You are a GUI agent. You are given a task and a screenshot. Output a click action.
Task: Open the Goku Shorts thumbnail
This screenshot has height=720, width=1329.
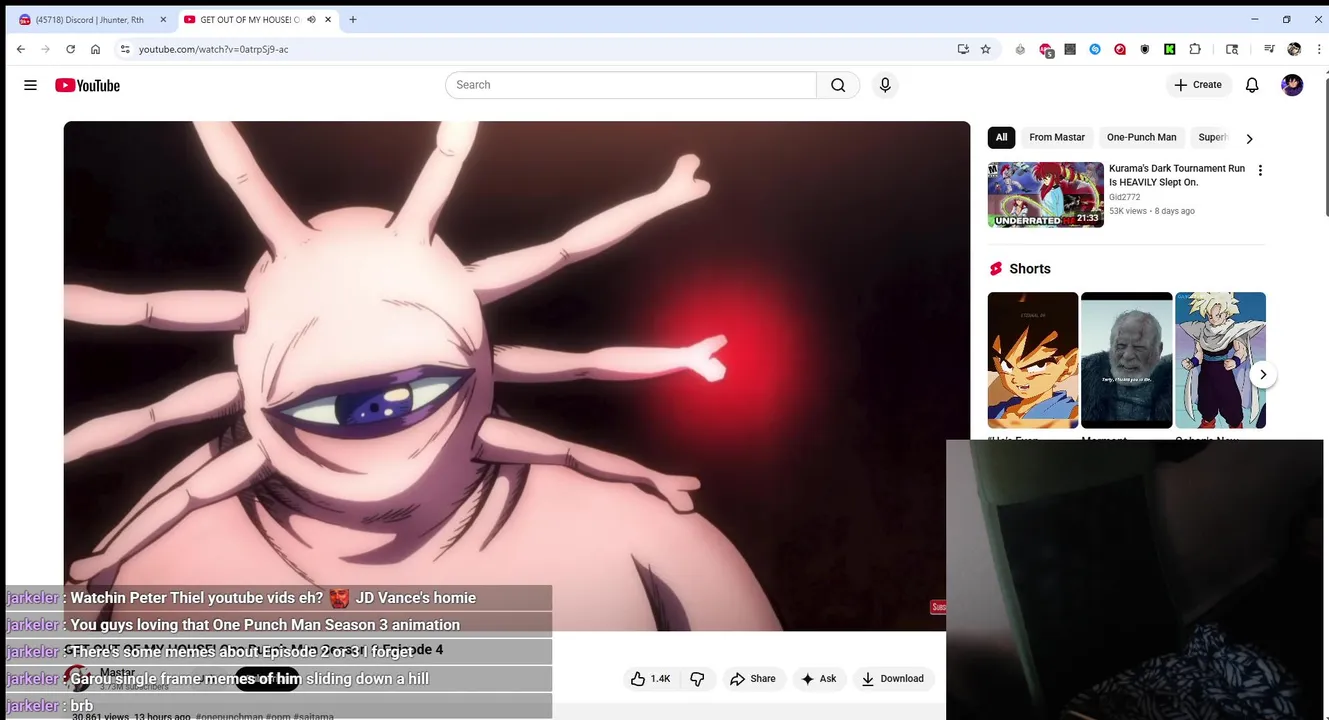click(x=1033, y=360)
